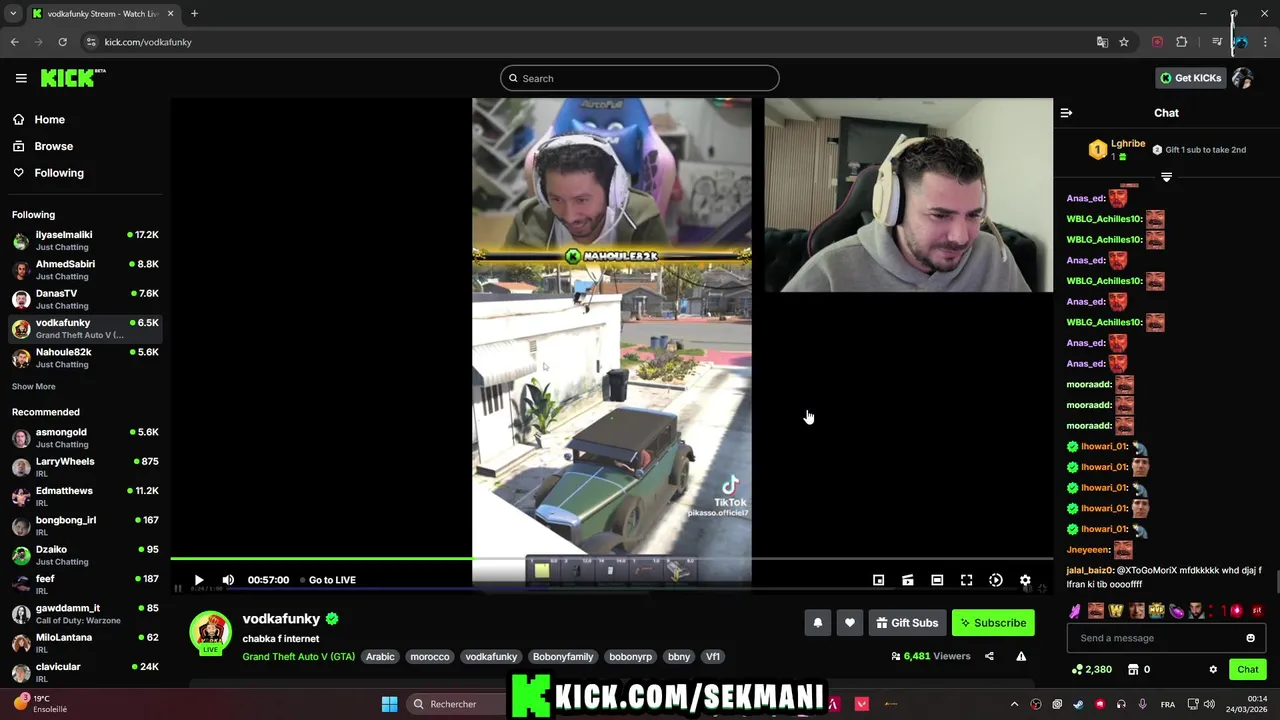1280x720 pixels.
Task: Insert the eggplant emote
Action: pyautogui.click(x=1177, y=610)
